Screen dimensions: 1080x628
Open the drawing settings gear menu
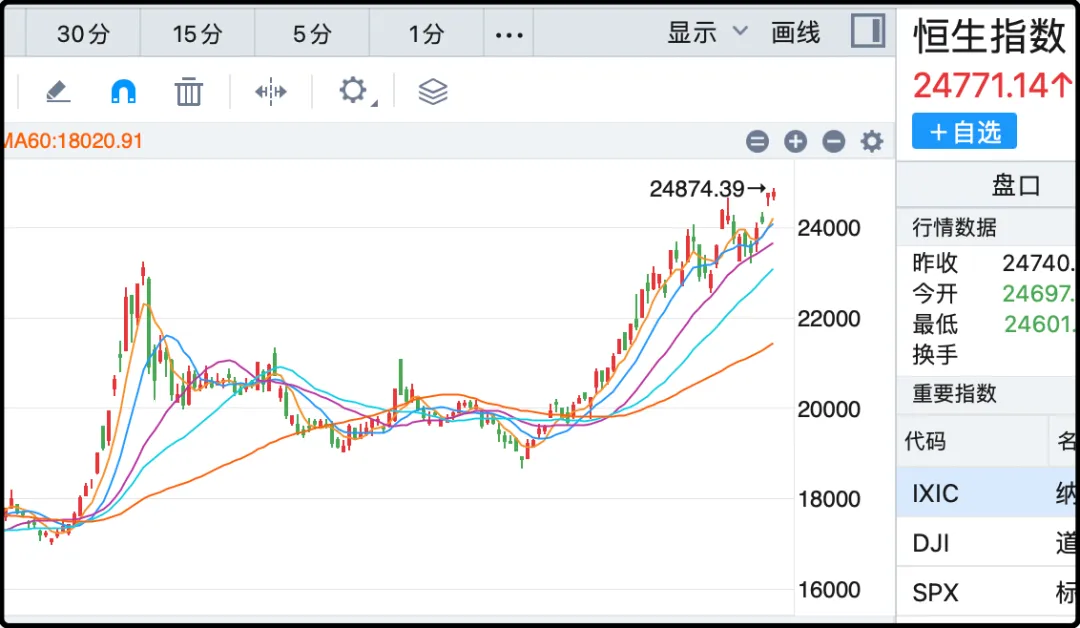(x=352, y=91)
